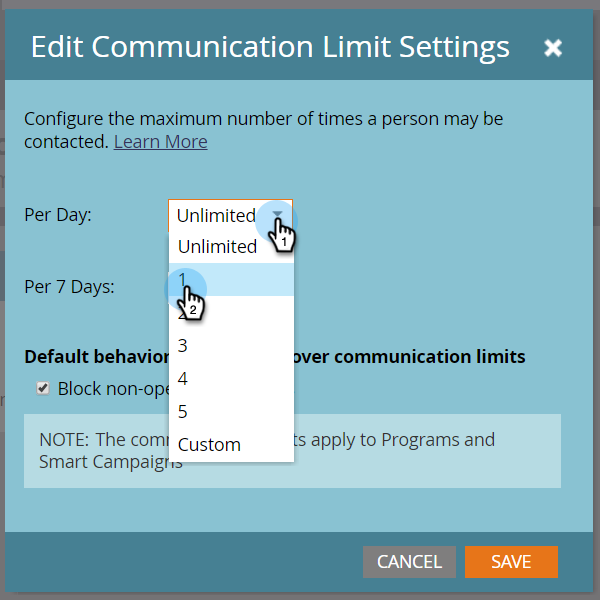The width and height of the screenshot is (600, 600).
Task: Save the communication limit settings
Action: click(x=511, y=562)
